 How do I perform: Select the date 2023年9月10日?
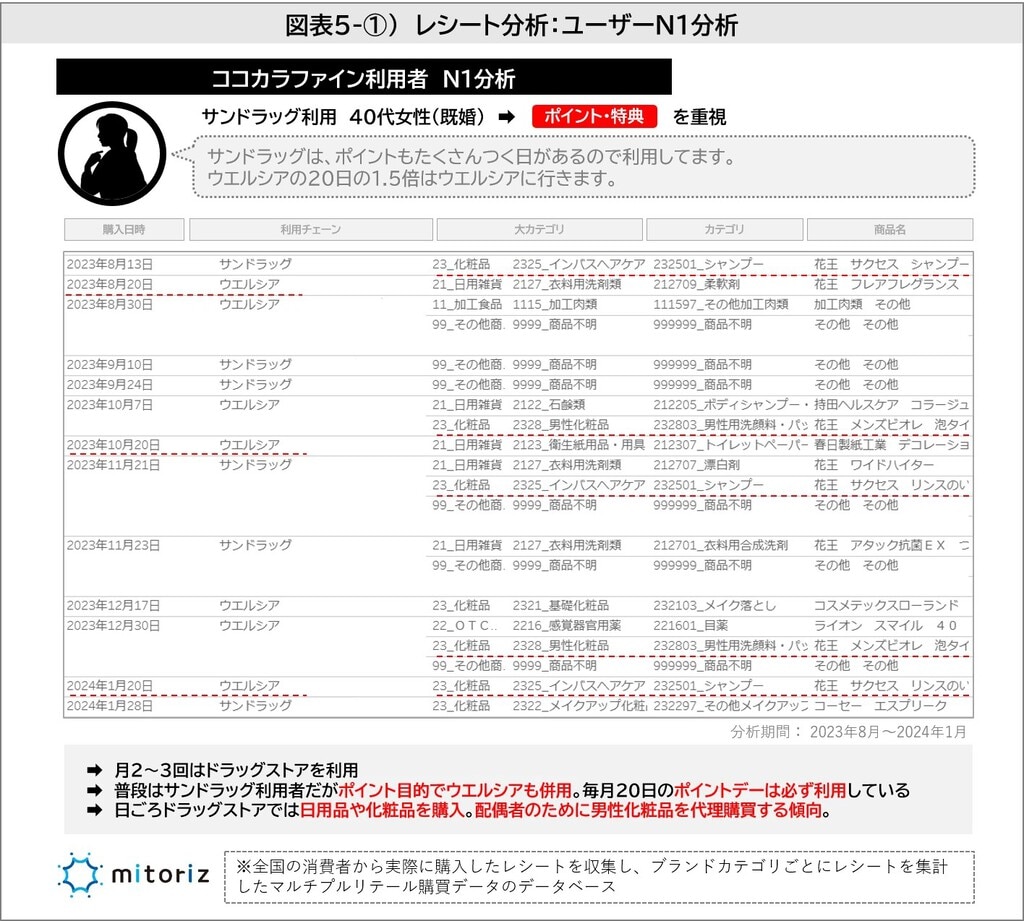(x=110, y=364)
